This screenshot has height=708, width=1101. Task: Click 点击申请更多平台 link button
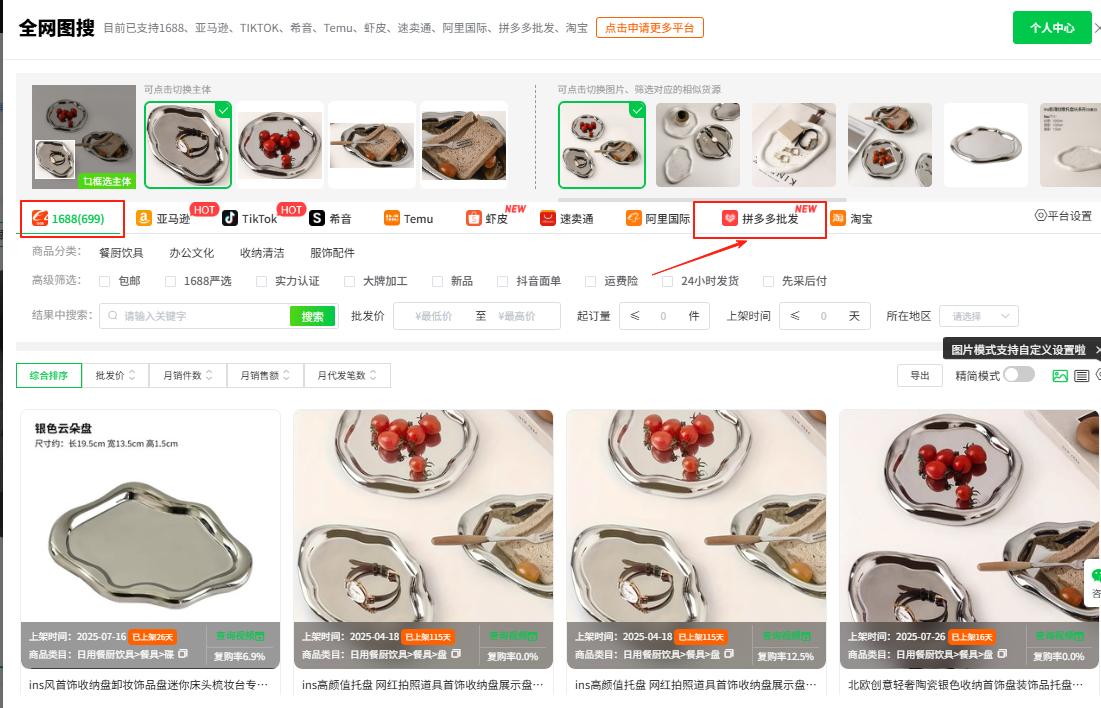point(650,27)
